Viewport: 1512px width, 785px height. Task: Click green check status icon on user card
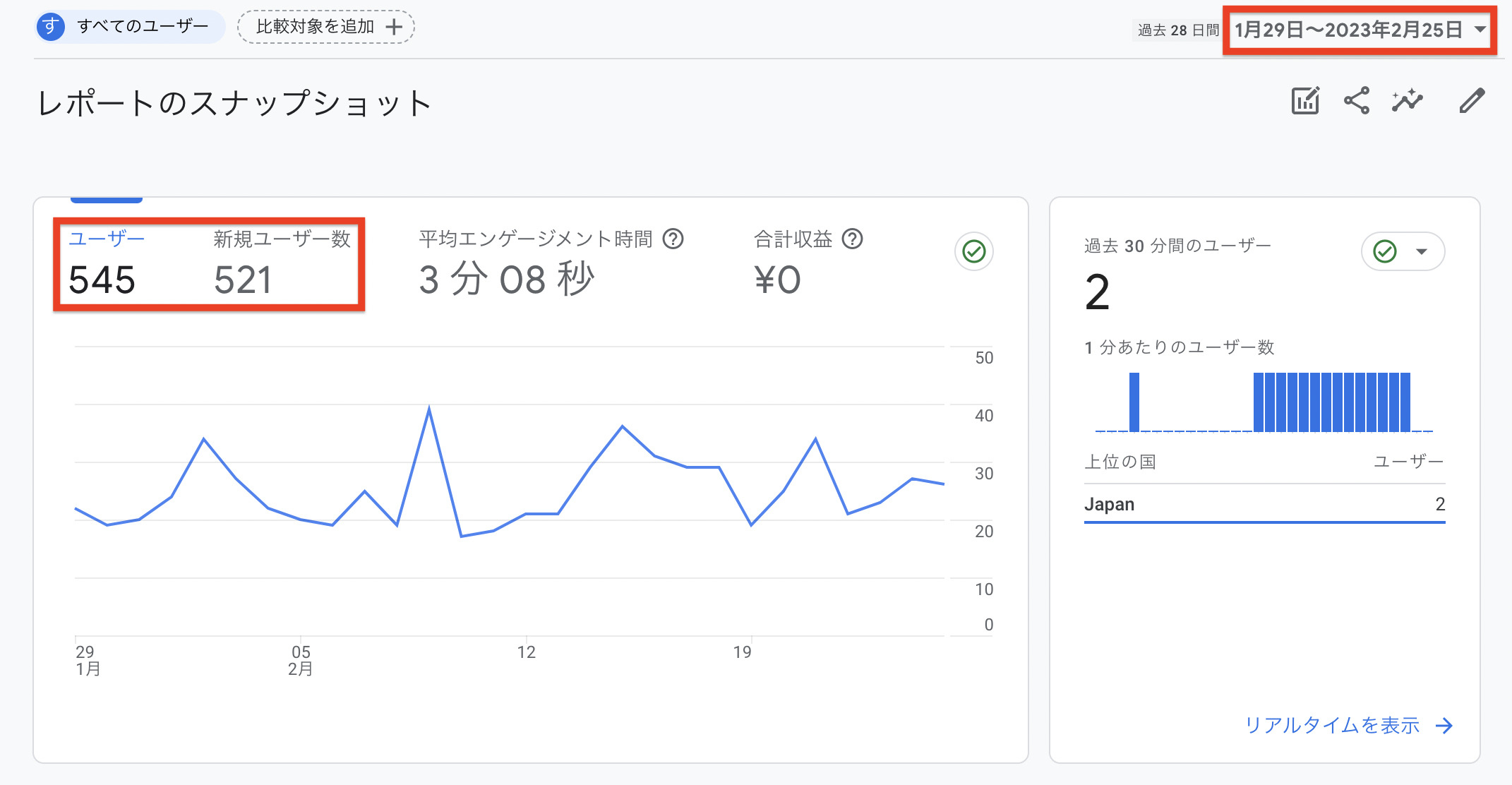974,251
